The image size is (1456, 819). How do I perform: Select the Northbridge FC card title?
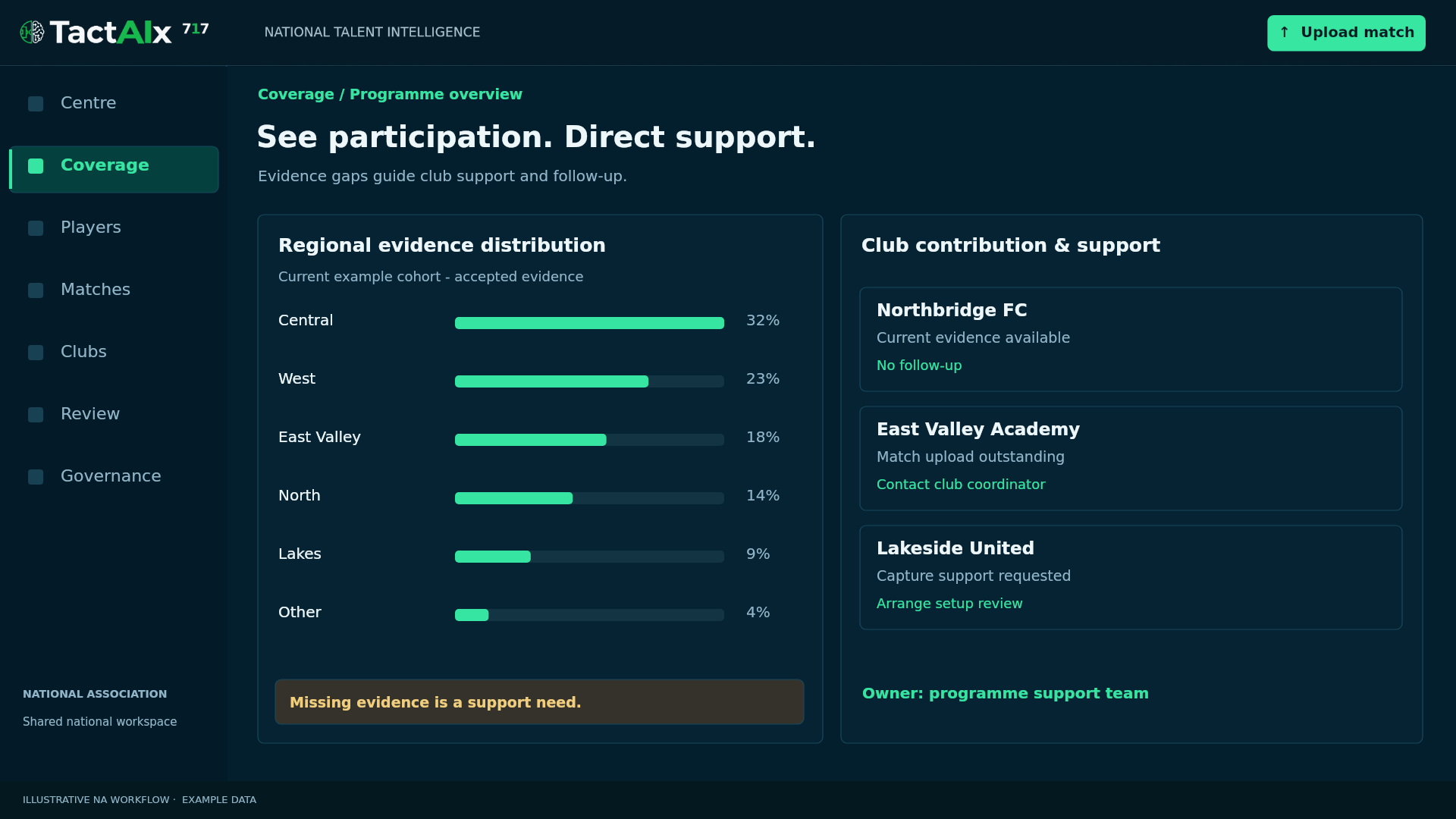tap(952, 310)
